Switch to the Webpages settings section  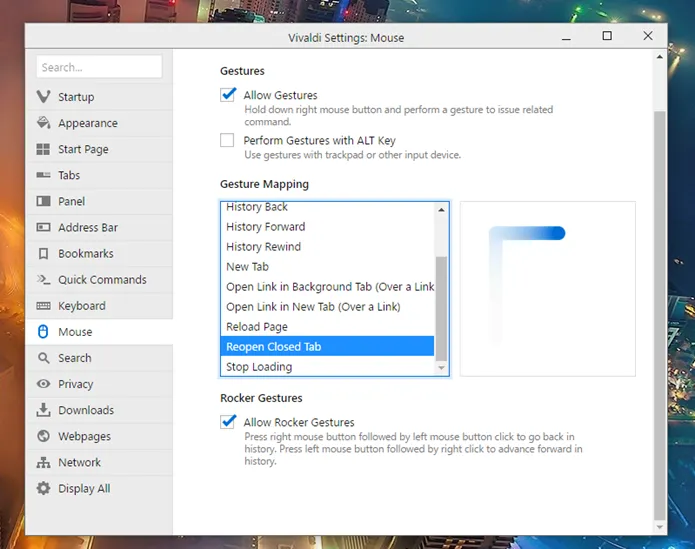(85, 436)
